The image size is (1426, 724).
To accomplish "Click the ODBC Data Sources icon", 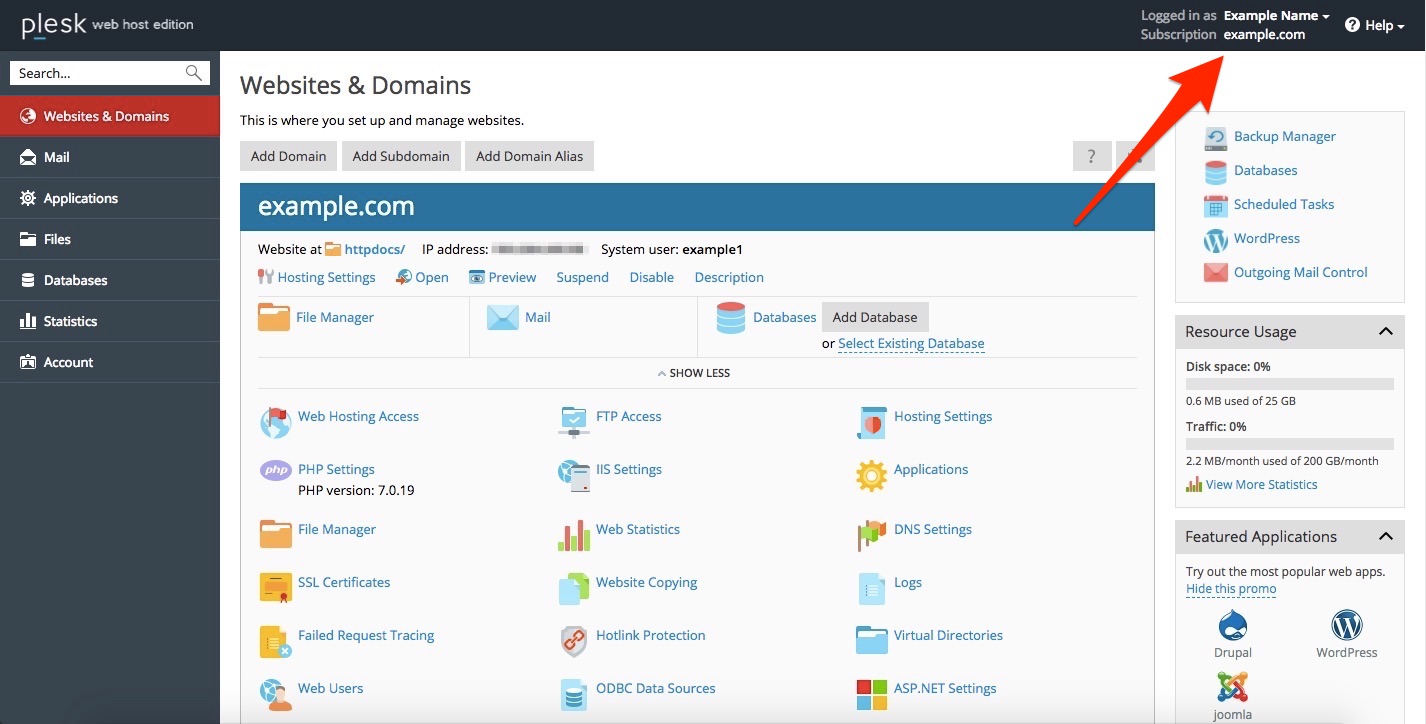I will [573, 694].
